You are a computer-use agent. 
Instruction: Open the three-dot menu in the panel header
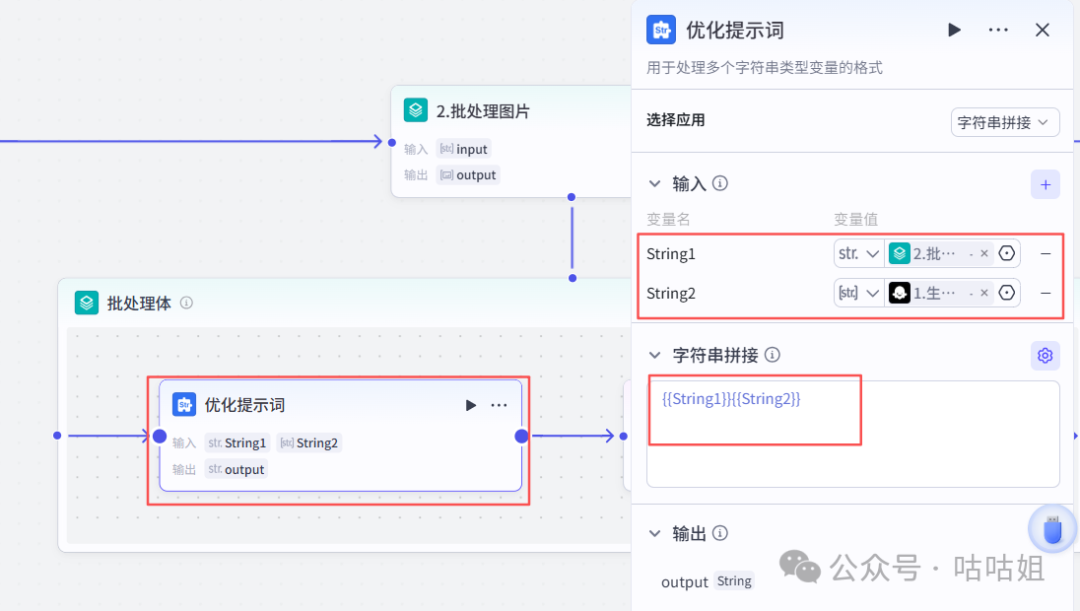click(998, 30)
